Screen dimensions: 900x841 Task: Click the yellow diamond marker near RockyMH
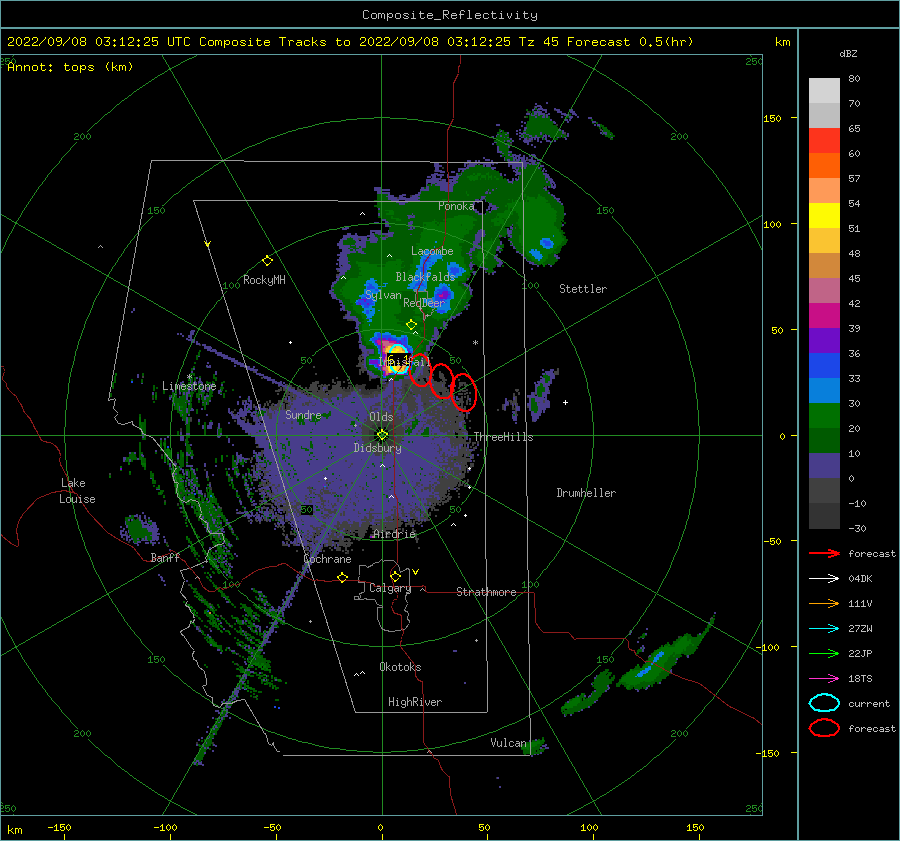pos(267,261)
